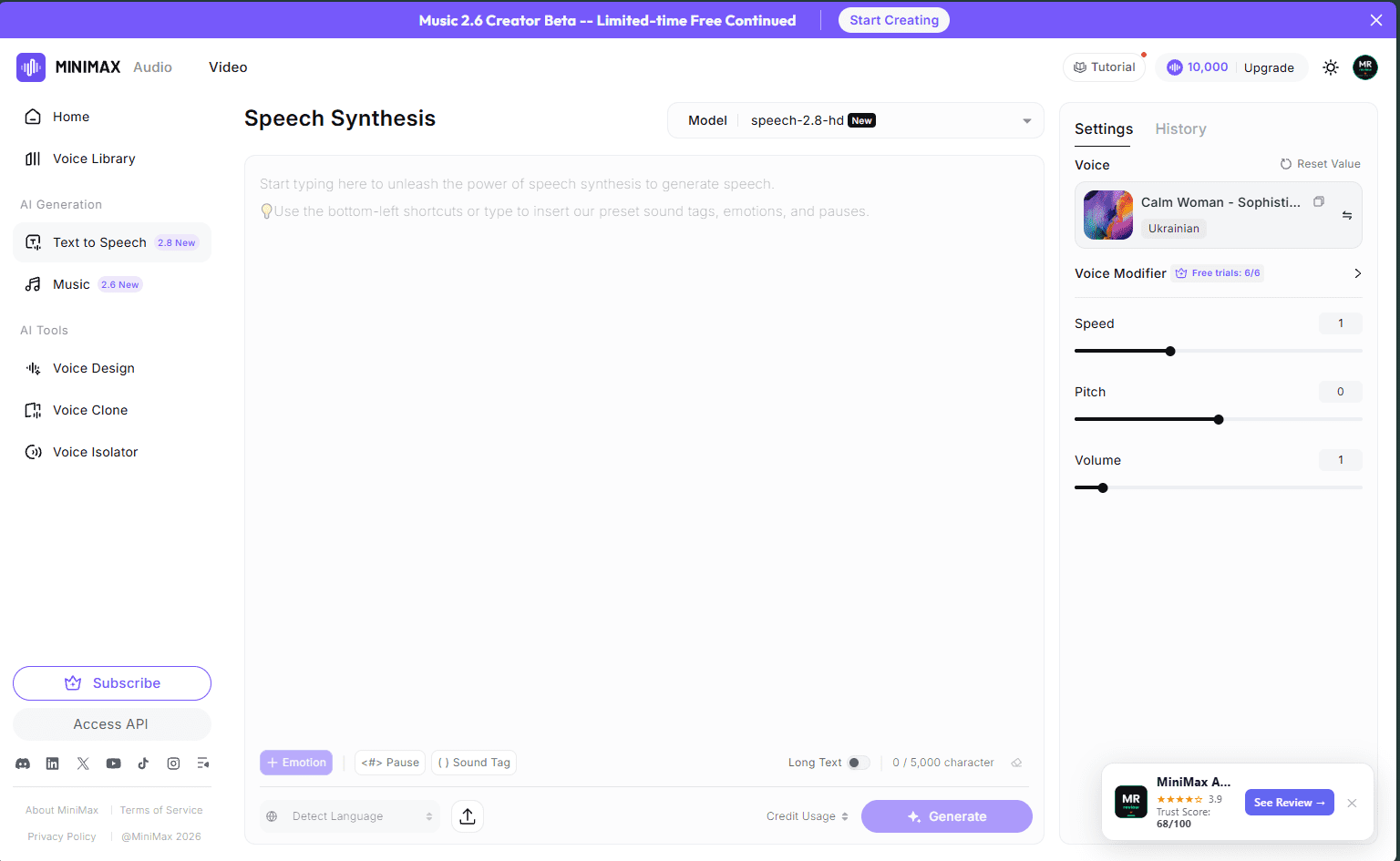Screen dimensions: 1400x861
Task: Select Text to Speech in sidebar
Action: pos(112,242)
